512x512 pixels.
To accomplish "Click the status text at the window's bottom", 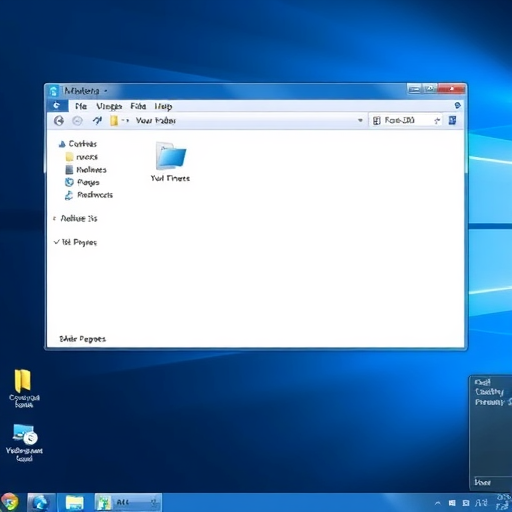I will pyautogui.click(x=83, y=339).
